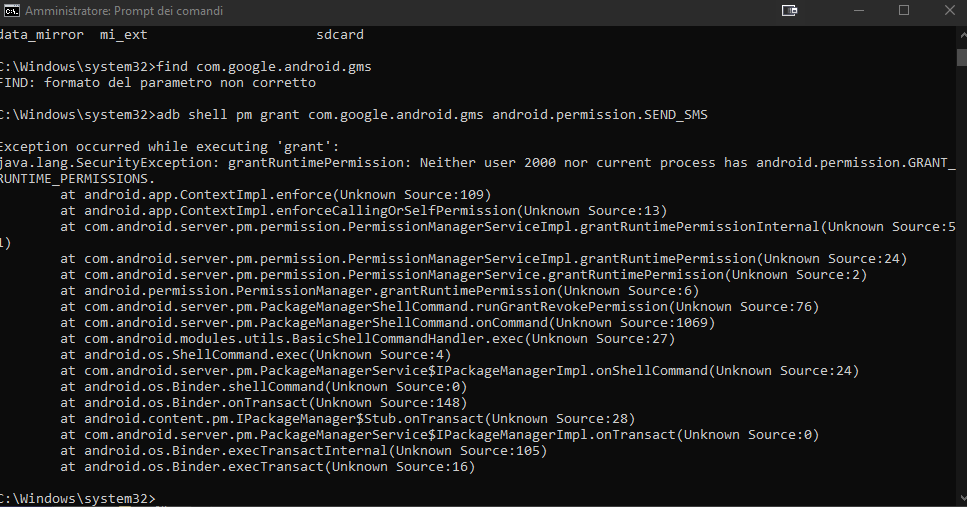967x507 pixels.
Task: Click the scrollbar down arrow
Action: 962,498
